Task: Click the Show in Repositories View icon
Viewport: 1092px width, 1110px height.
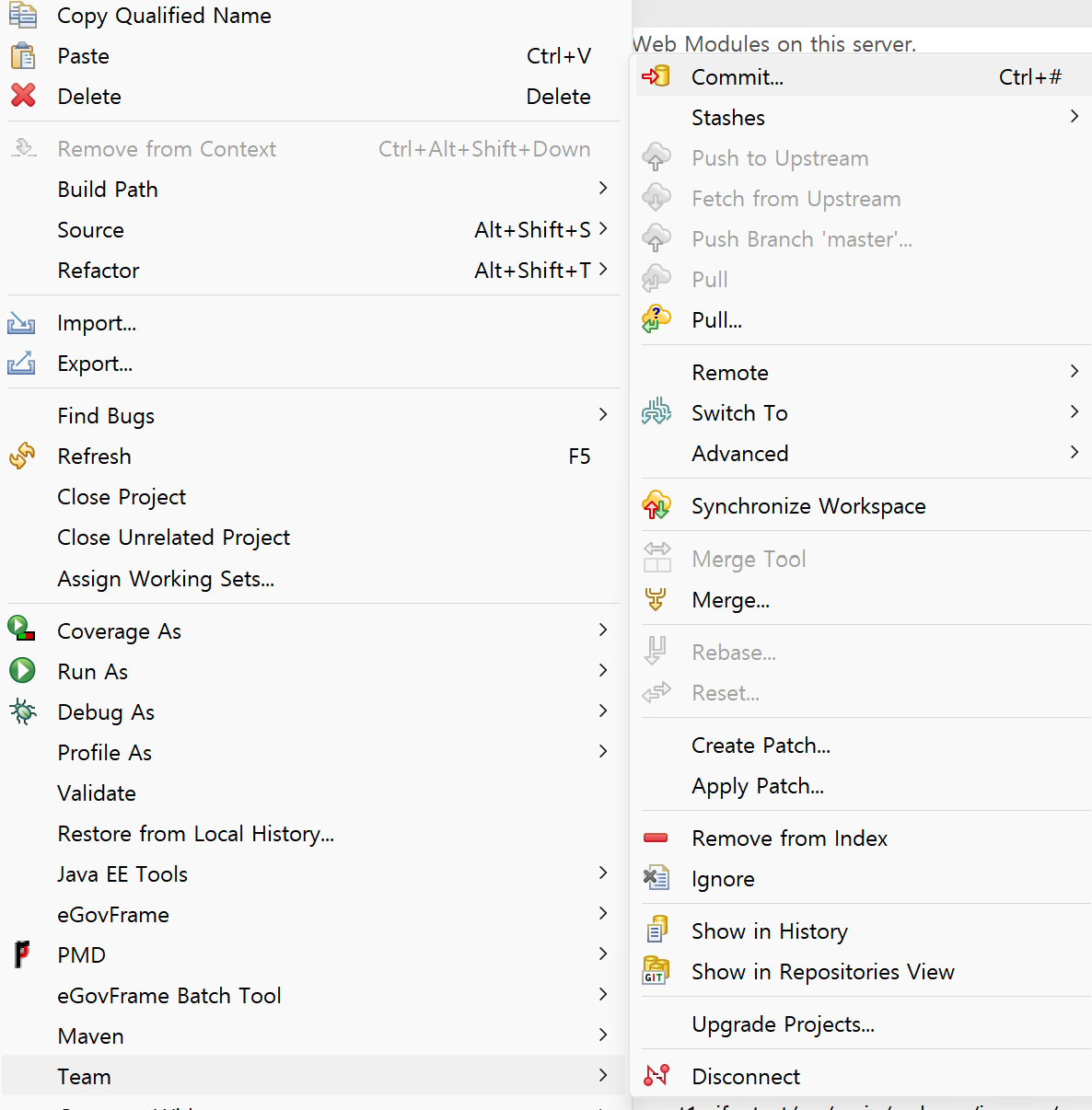Action: pos(656,971)
